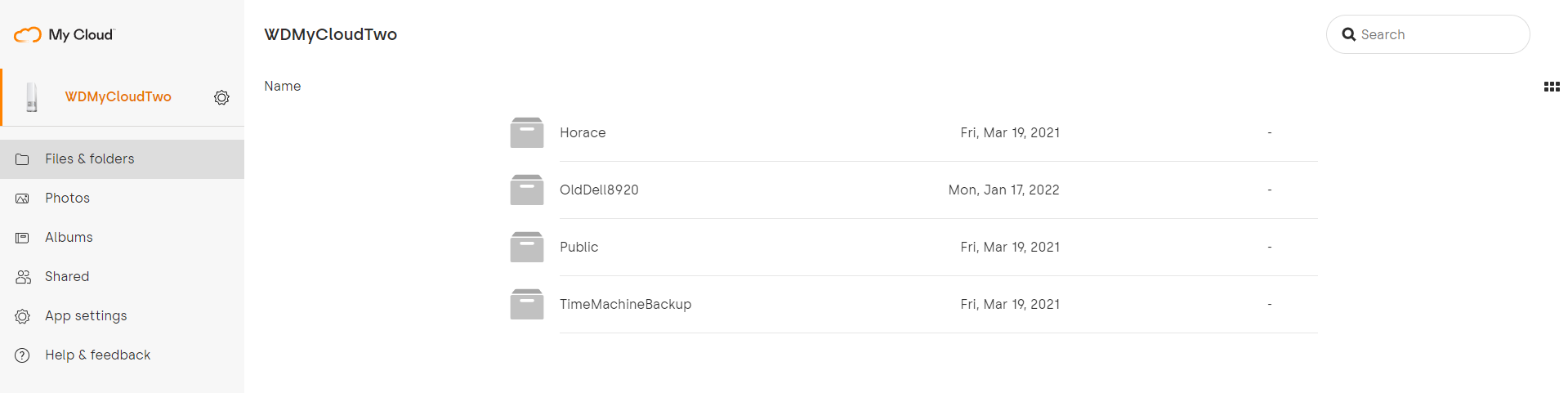Screen dimensions: 1568x393
Task: Click the Horace folder icon
Action: click(527, 132)
